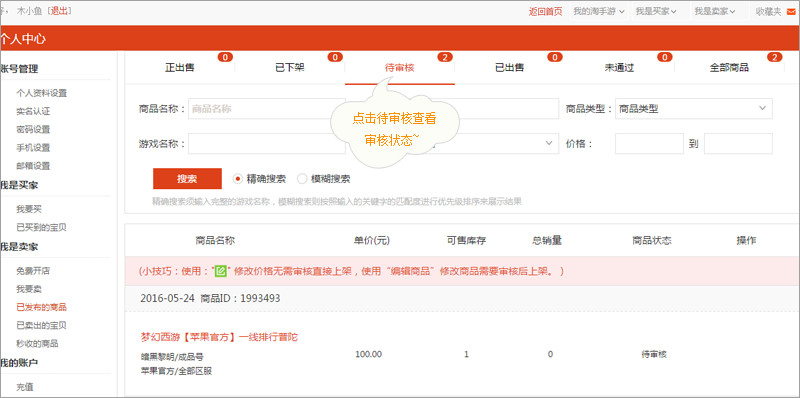
Task: Click 充值 in sidebar
Action: tap(24, 387)
